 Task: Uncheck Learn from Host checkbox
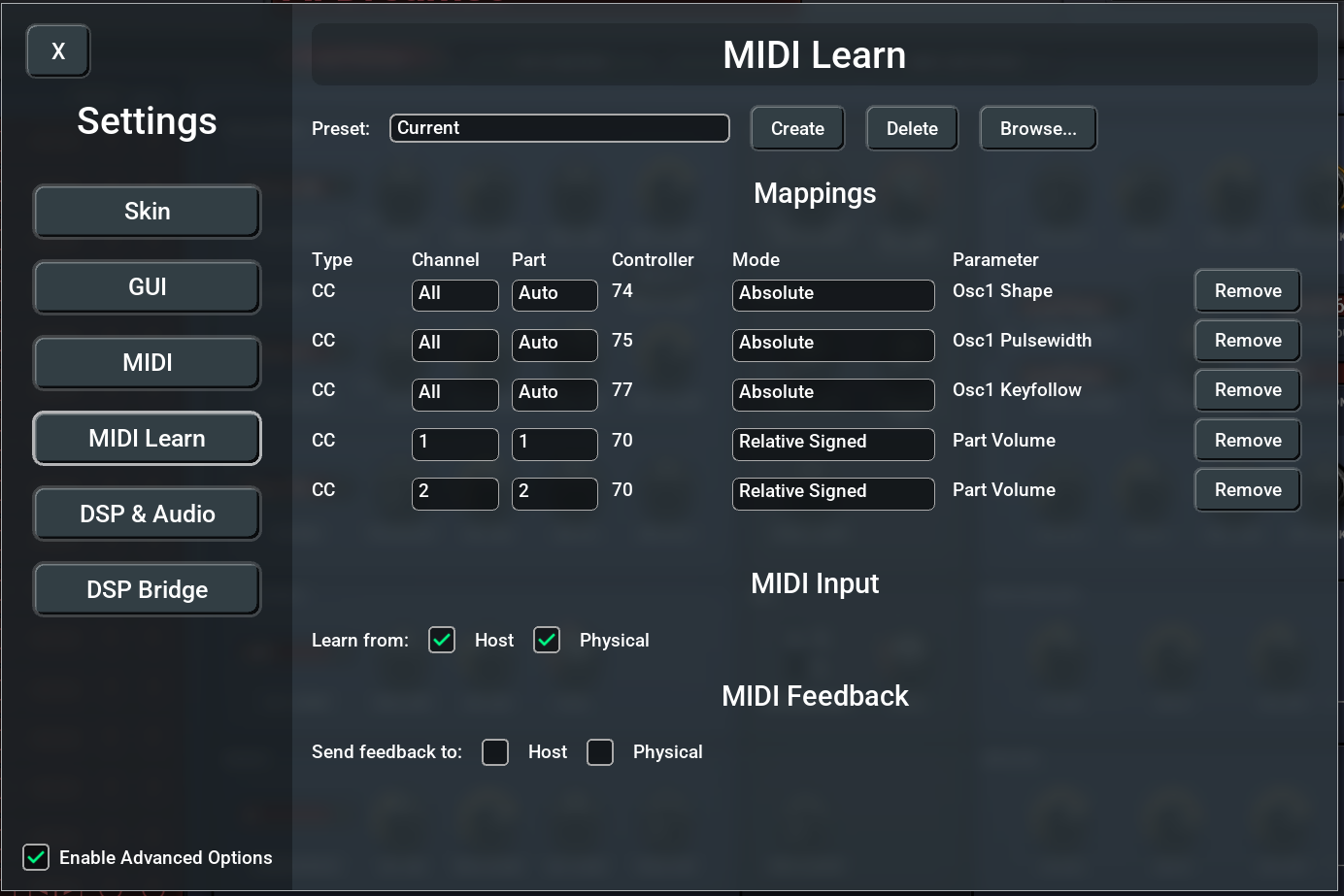(442, 640)
